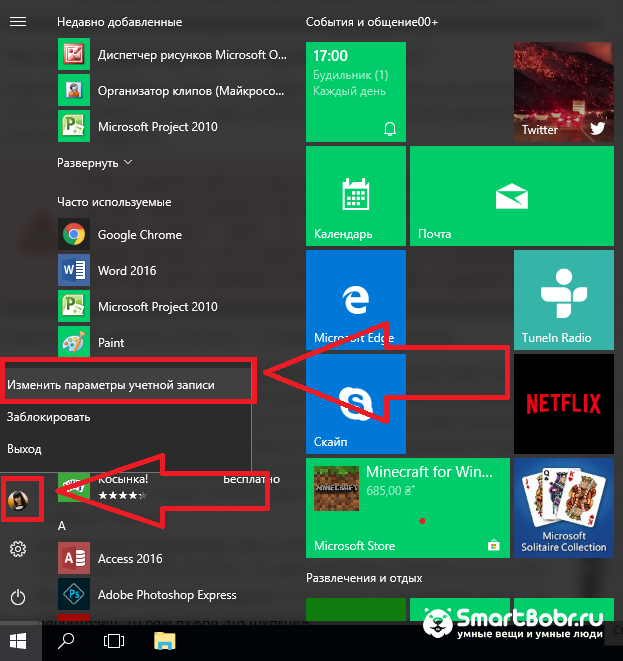Click the Paint label text

(111, 342)
